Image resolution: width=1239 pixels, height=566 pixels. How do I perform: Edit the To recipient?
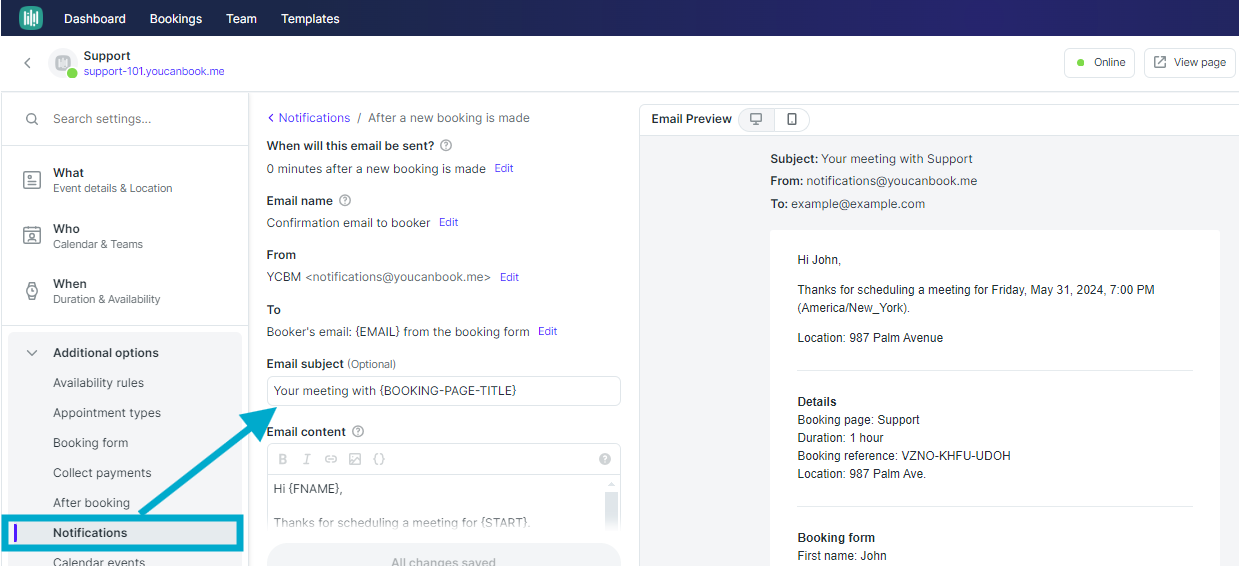[x=547, y=331]
